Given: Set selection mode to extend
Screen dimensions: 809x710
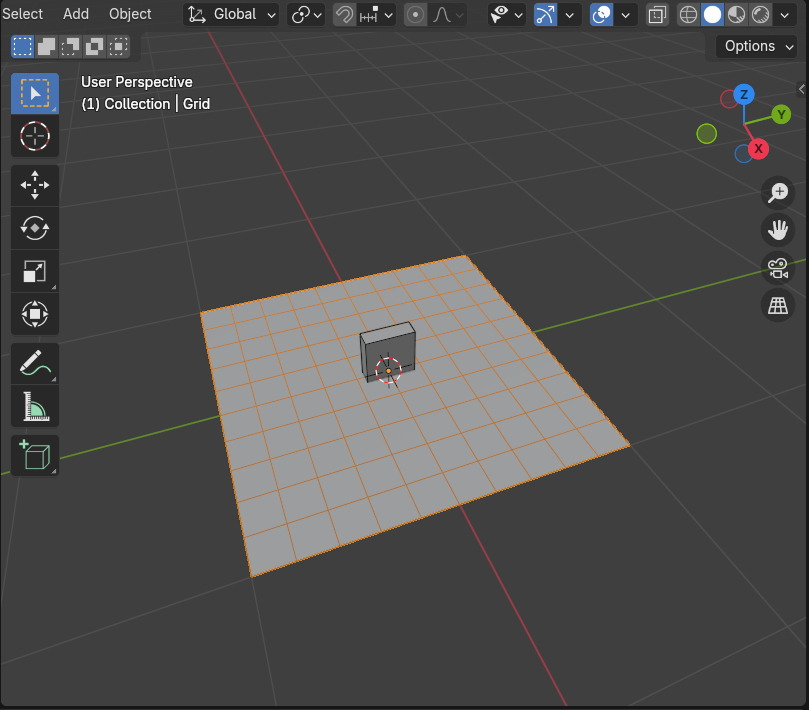Looking at the screenshot, I should point(46,46).
